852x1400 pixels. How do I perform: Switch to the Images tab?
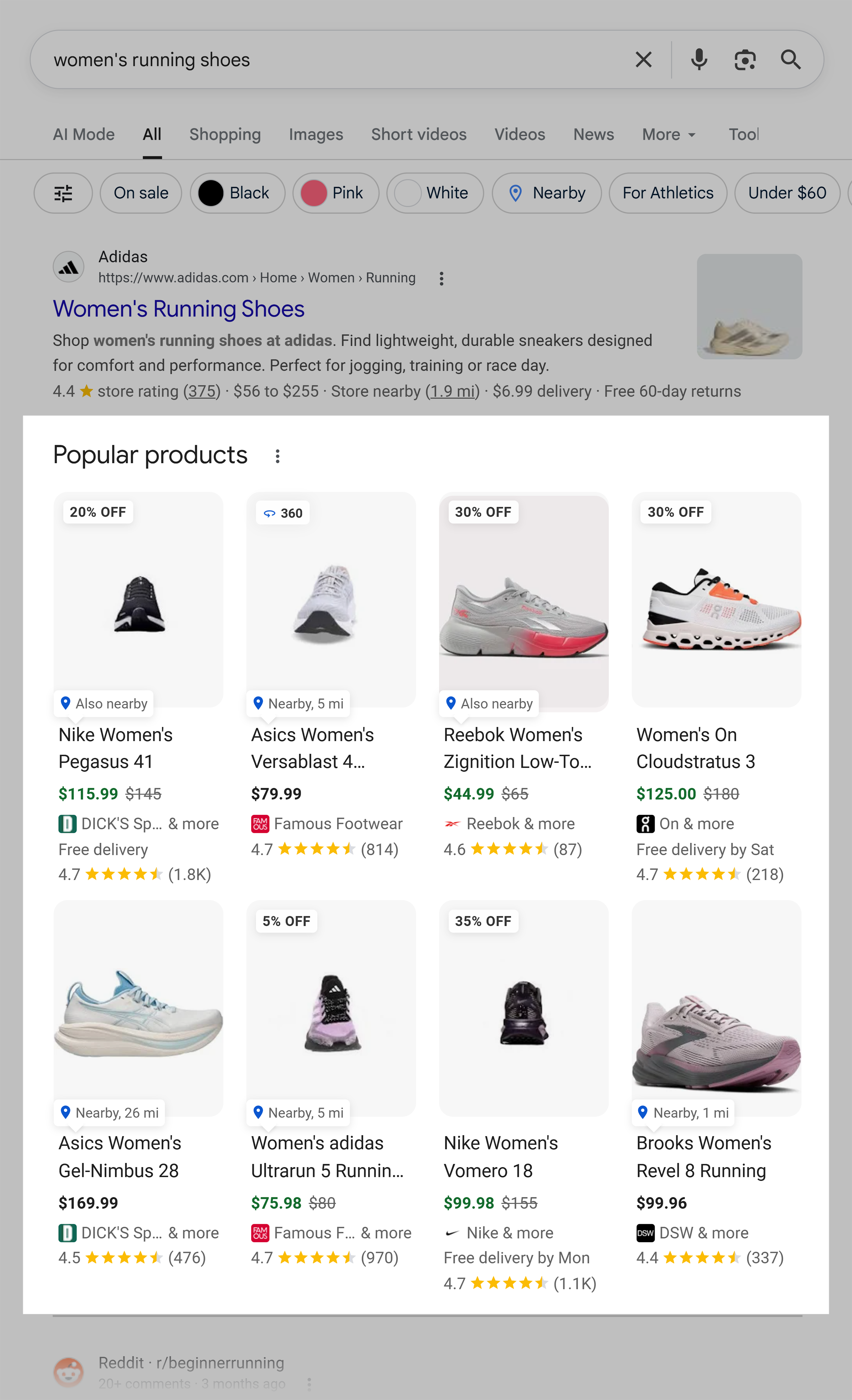click(316, 135)
